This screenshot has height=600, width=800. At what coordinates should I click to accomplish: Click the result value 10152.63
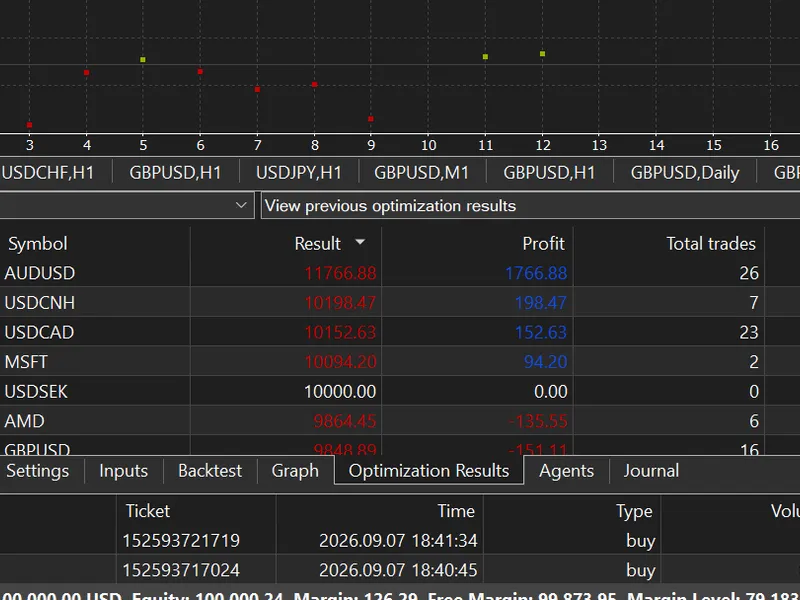pos(340,333)
